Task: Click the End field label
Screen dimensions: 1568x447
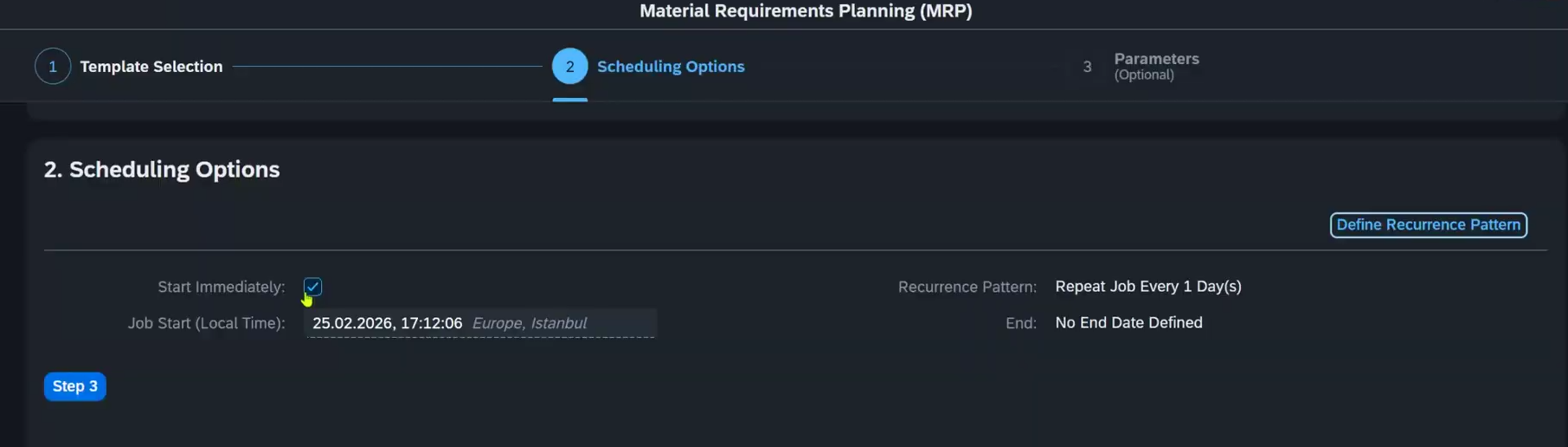Action: (1021, 323)
